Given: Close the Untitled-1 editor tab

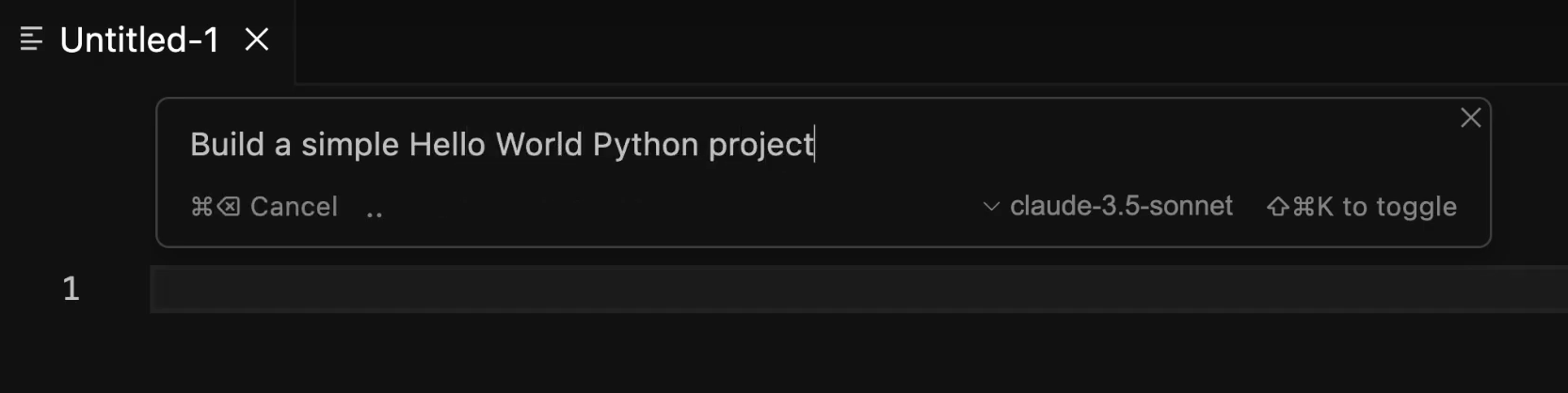Looking at the screenshot, I should tap(257, 39).
